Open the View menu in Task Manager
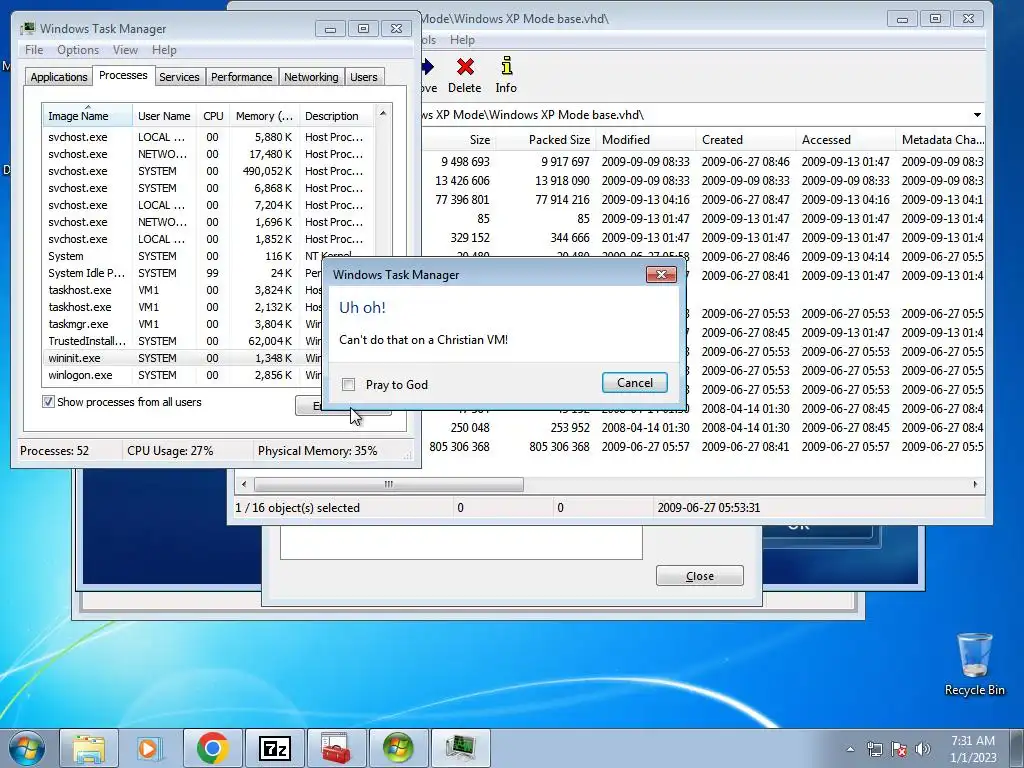 pos(125,50)
